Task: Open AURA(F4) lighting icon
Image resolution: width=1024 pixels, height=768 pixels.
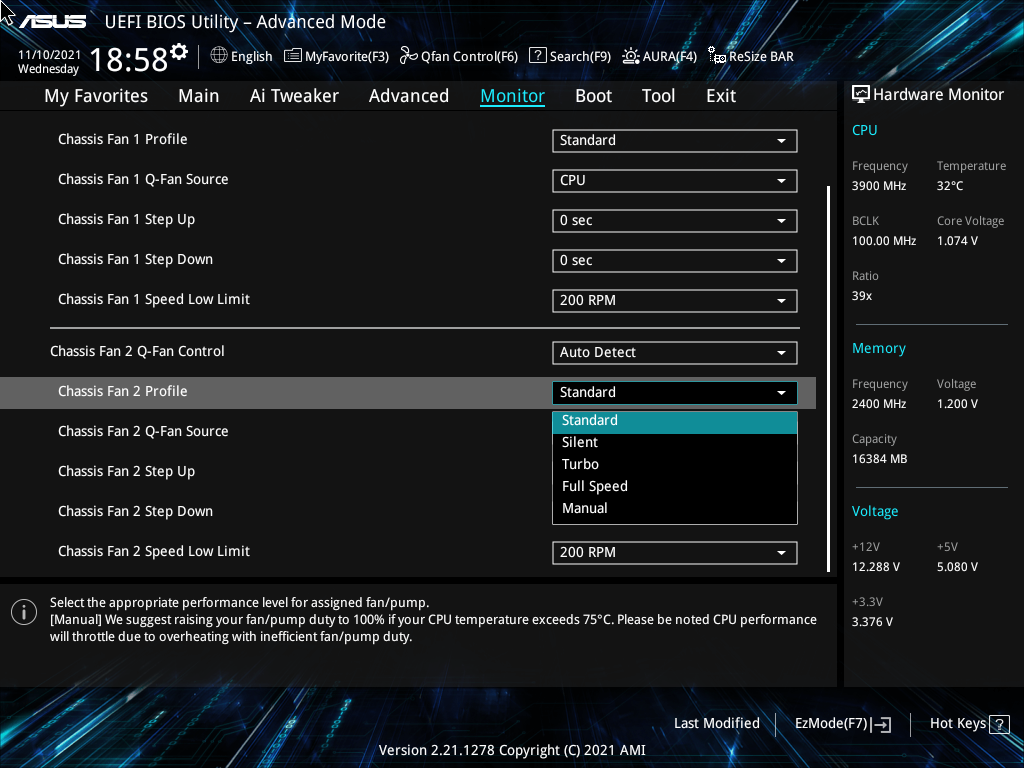Action: click(x=630, y=56)
